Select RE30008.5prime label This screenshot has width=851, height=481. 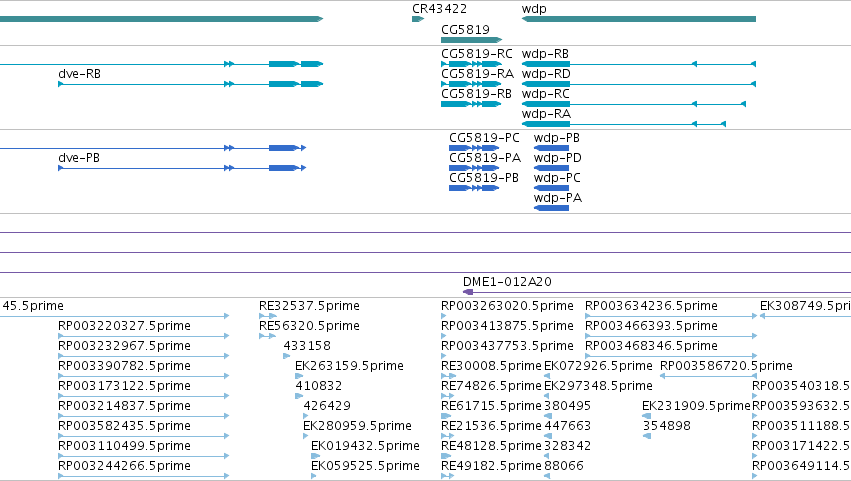[491, 366]
